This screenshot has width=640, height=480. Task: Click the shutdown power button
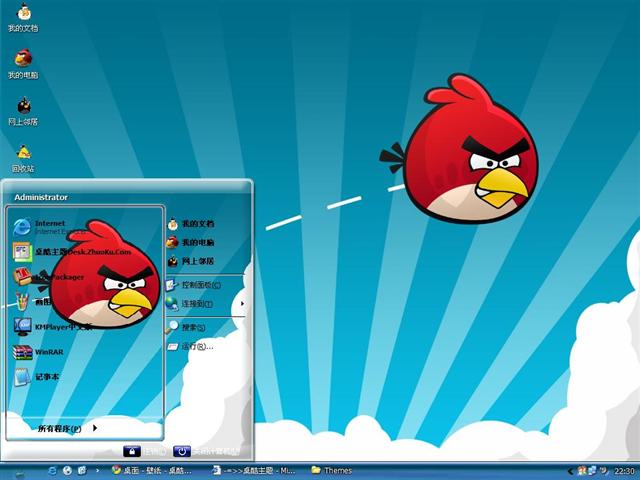pos(182,451)
